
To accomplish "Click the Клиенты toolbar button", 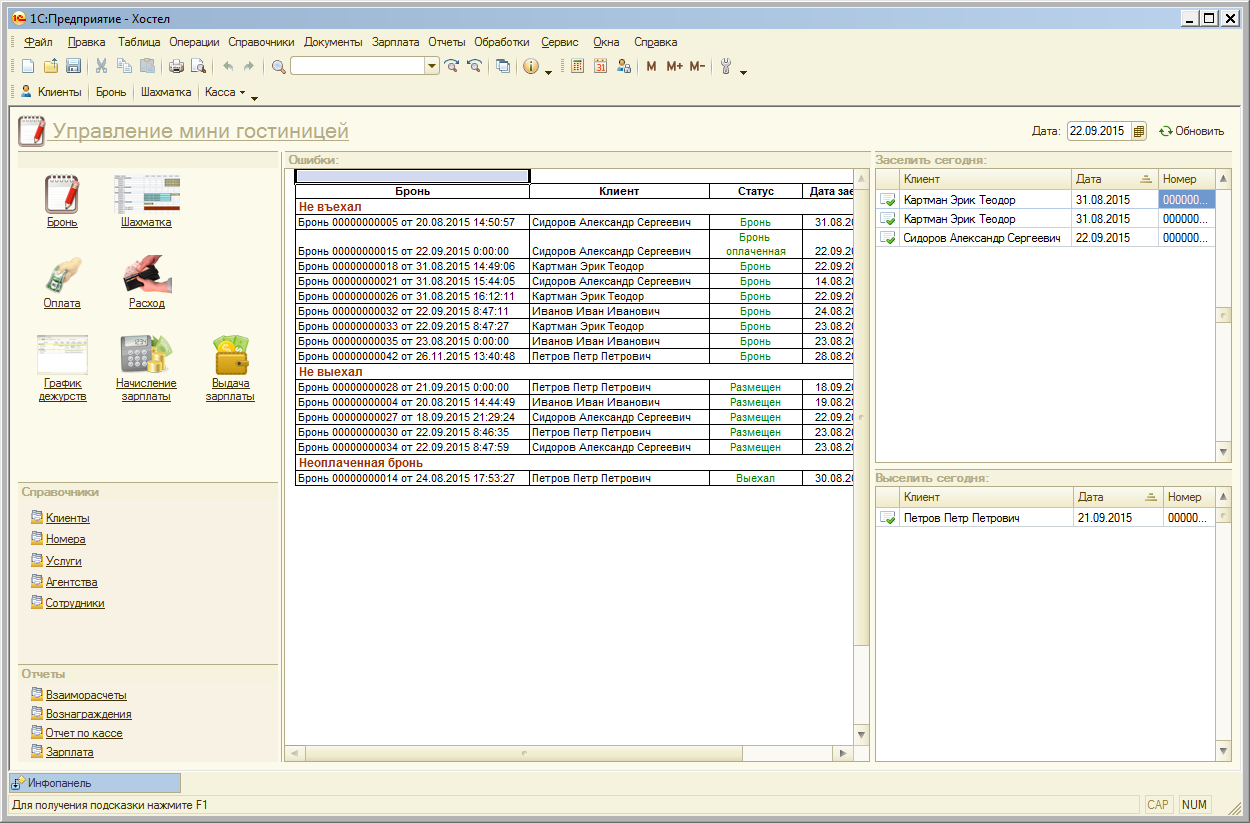I will pos(51,92).
